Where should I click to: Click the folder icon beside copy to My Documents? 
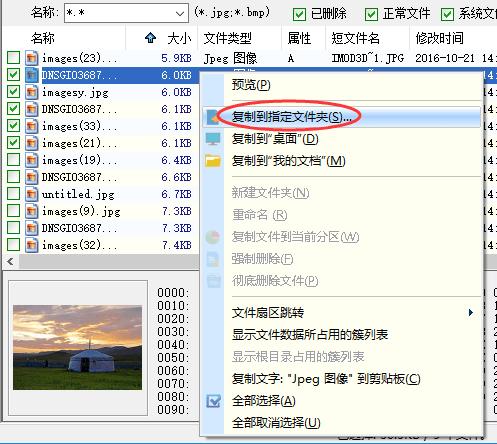[213, 161]
